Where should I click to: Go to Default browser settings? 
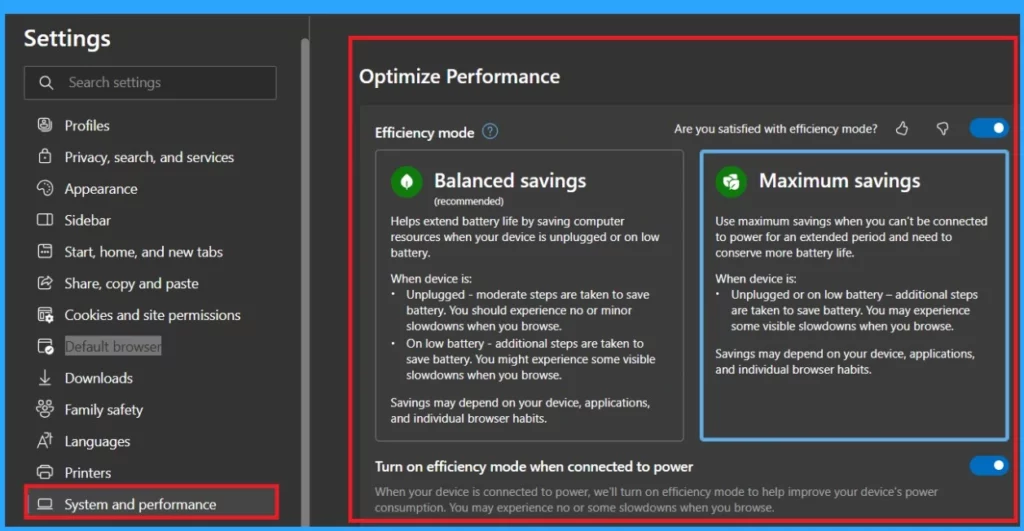pos(112,346)
